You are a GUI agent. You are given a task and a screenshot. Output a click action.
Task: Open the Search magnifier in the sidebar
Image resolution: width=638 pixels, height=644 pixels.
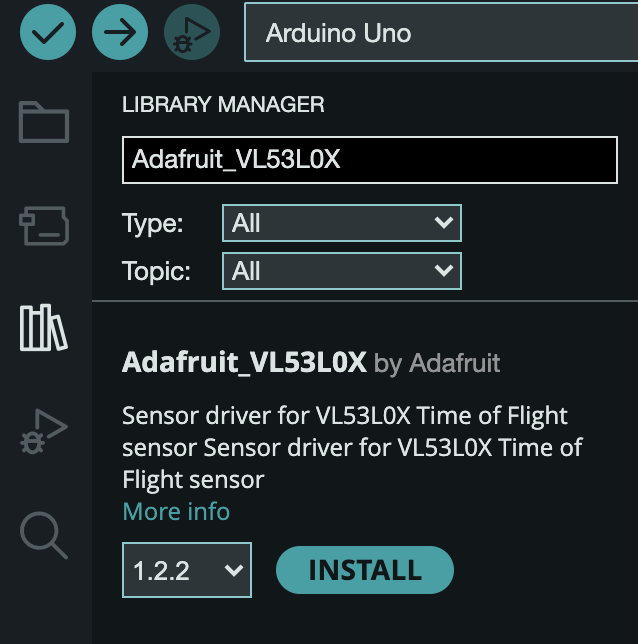44,535
